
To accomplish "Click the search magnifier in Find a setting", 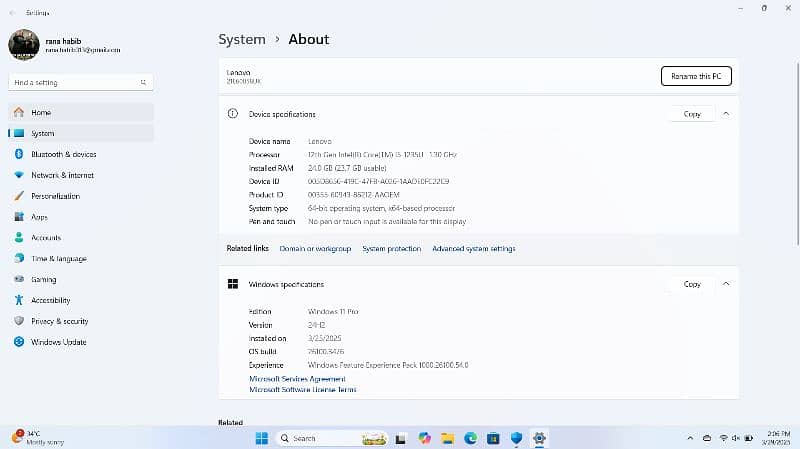I will (143, 82).
